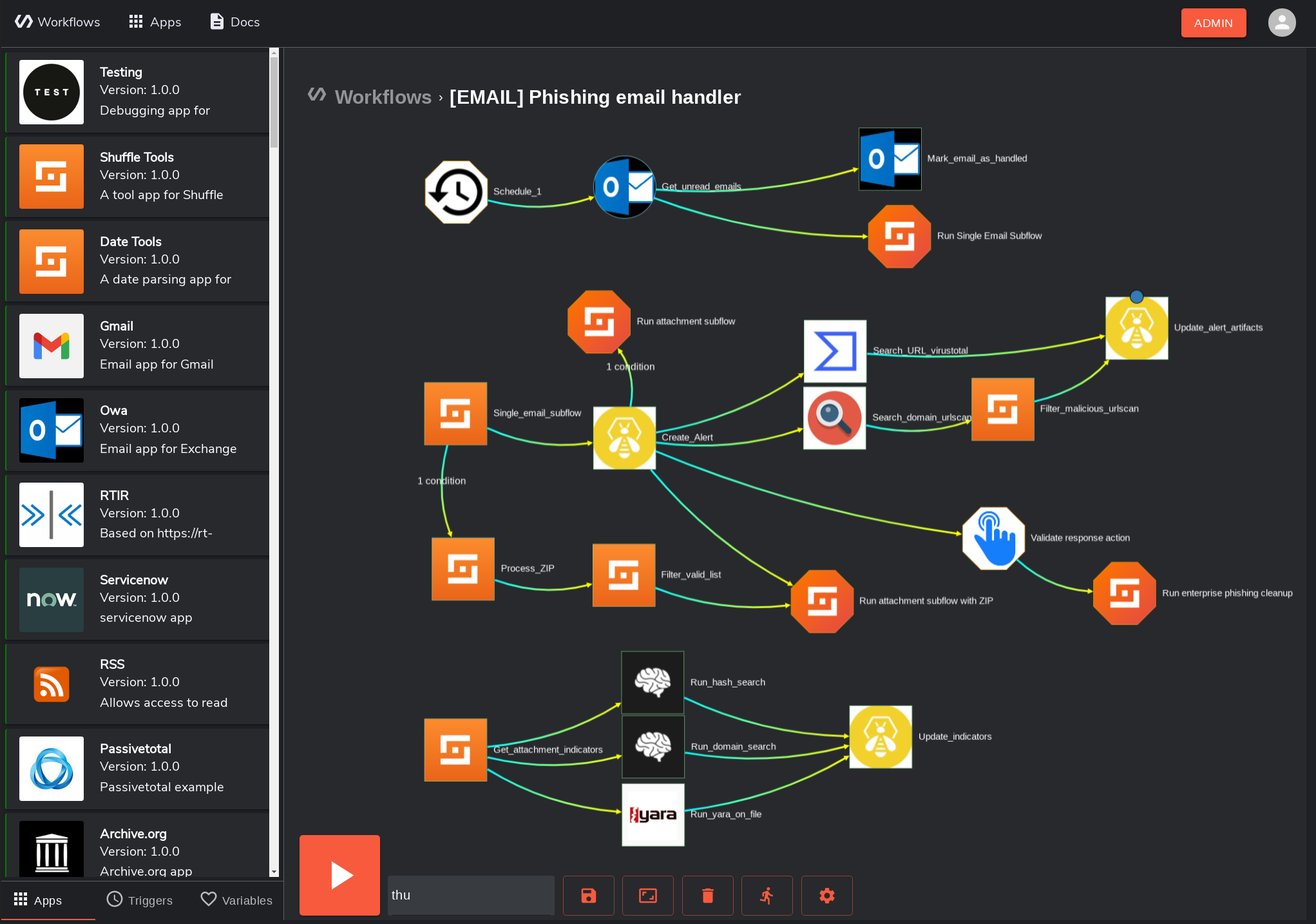Open the Create_Alert TheHive node
This screenshot has width=1316, height=924.
tap(624, 439)
